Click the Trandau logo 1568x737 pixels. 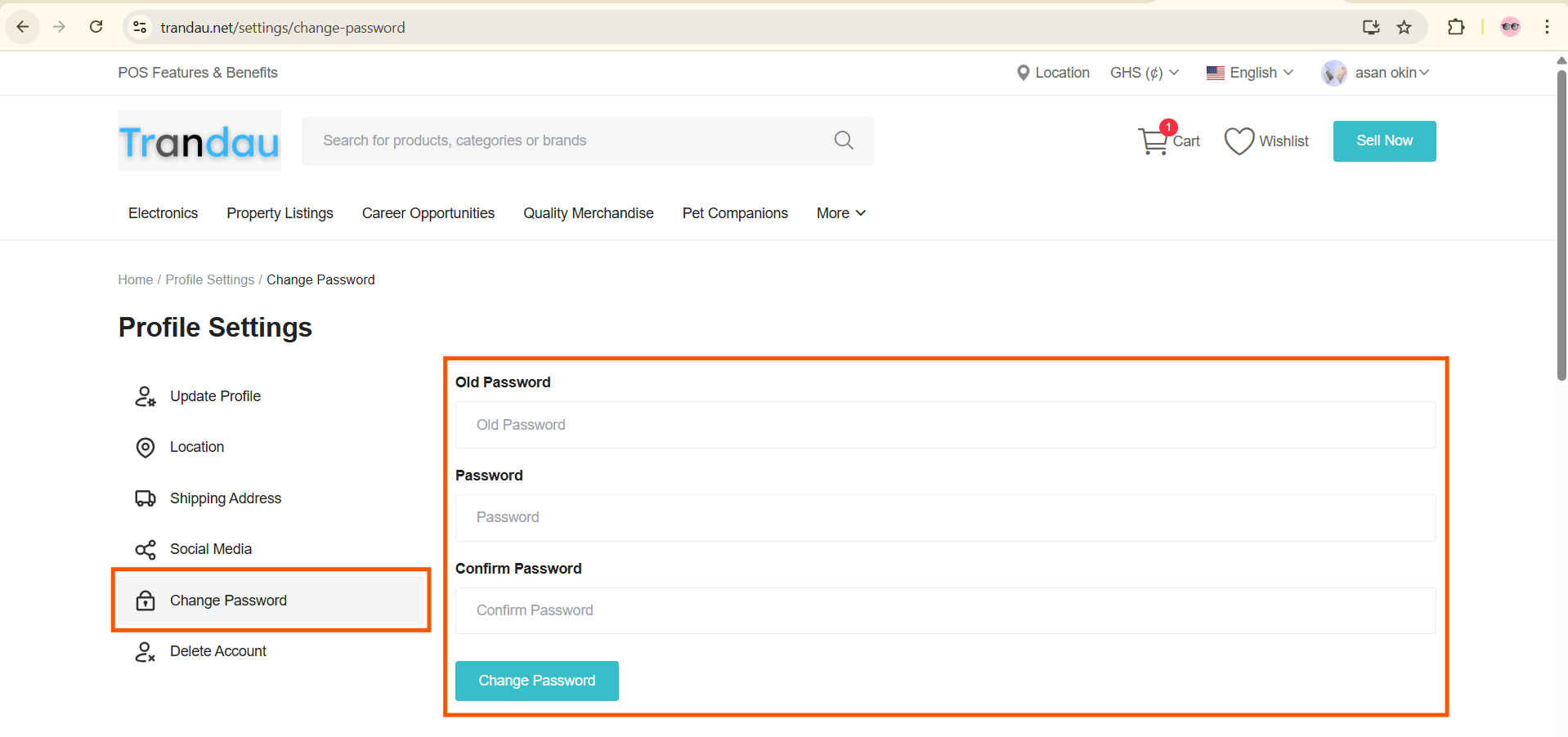click(199, 141)
